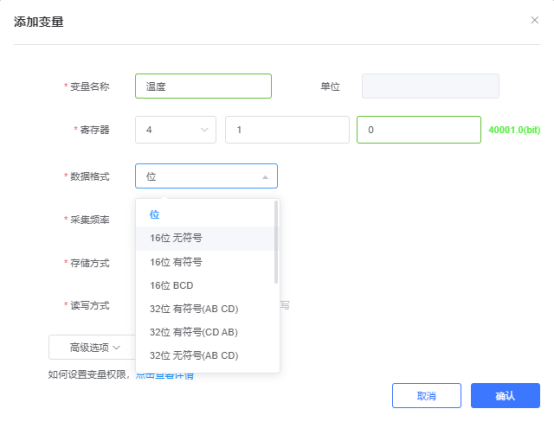Select 16位 BCD option
This screenshot has width=554, height=429.
click(x=205, y=286)
